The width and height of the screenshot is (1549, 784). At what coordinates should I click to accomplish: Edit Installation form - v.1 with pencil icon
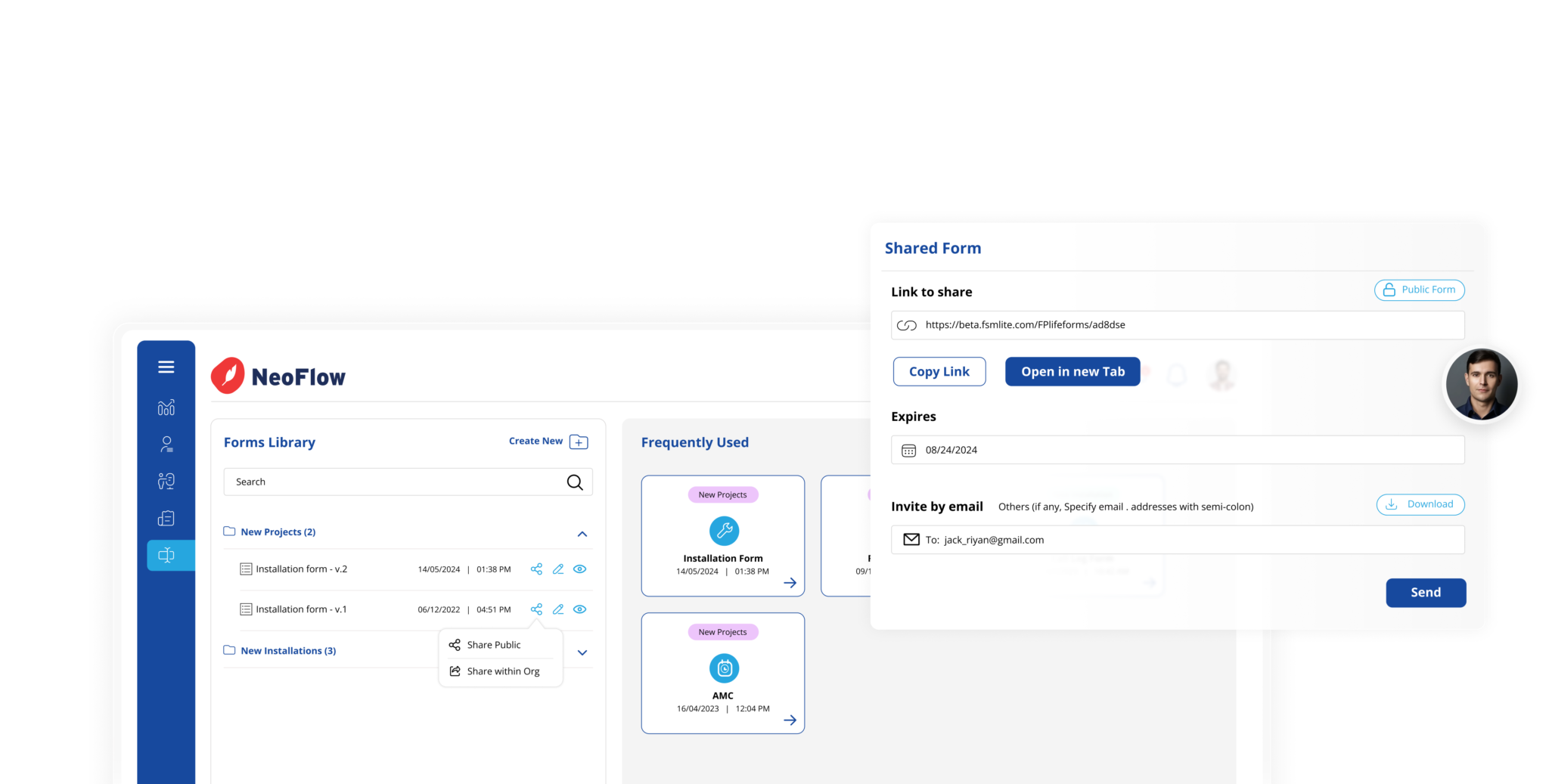(x=558, y=609)
